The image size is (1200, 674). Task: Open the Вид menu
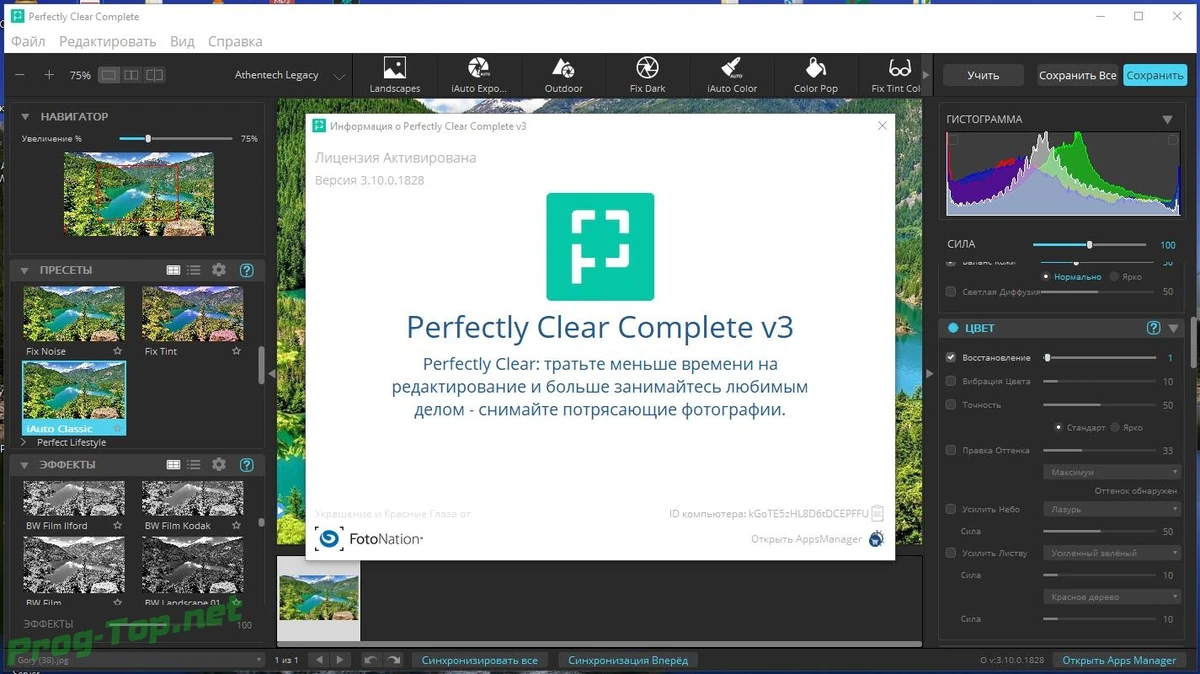pos(182,42)
